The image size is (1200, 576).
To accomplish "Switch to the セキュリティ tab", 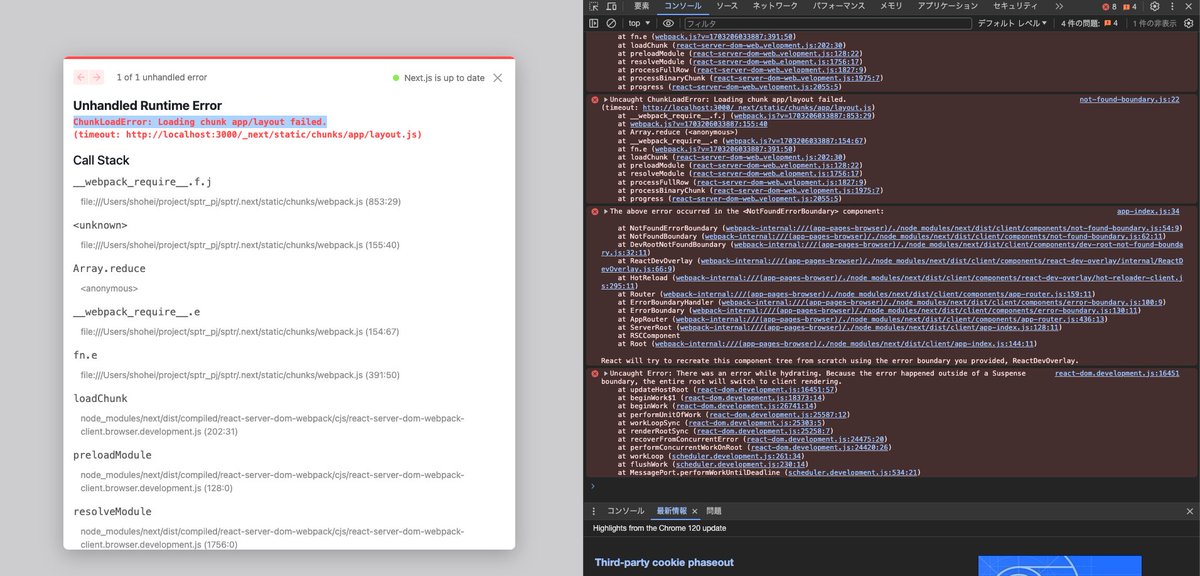I will click(x=1015, y=6).
